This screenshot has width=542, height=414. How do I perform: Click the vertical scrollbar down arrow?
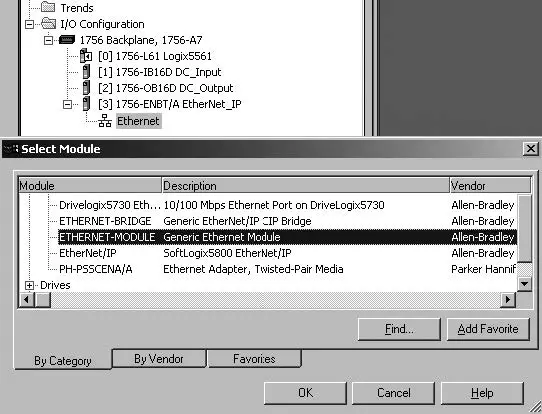524,284
